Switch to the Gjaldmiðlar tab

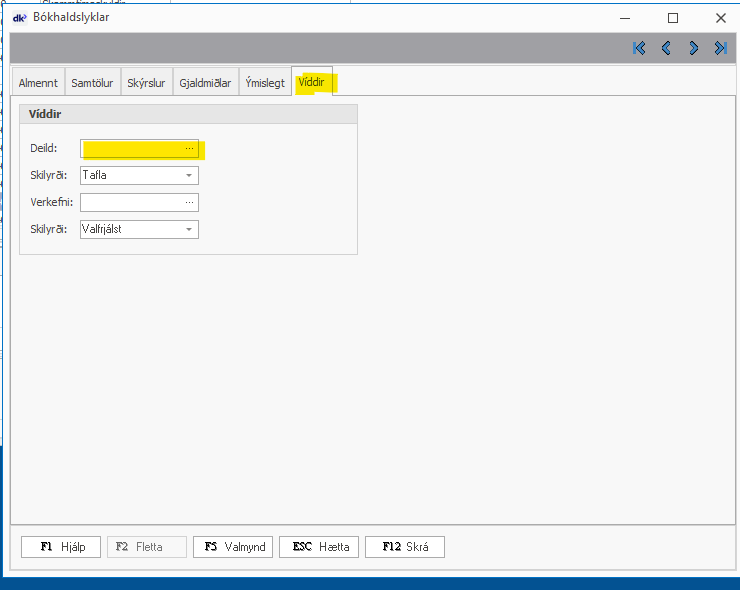205,83
